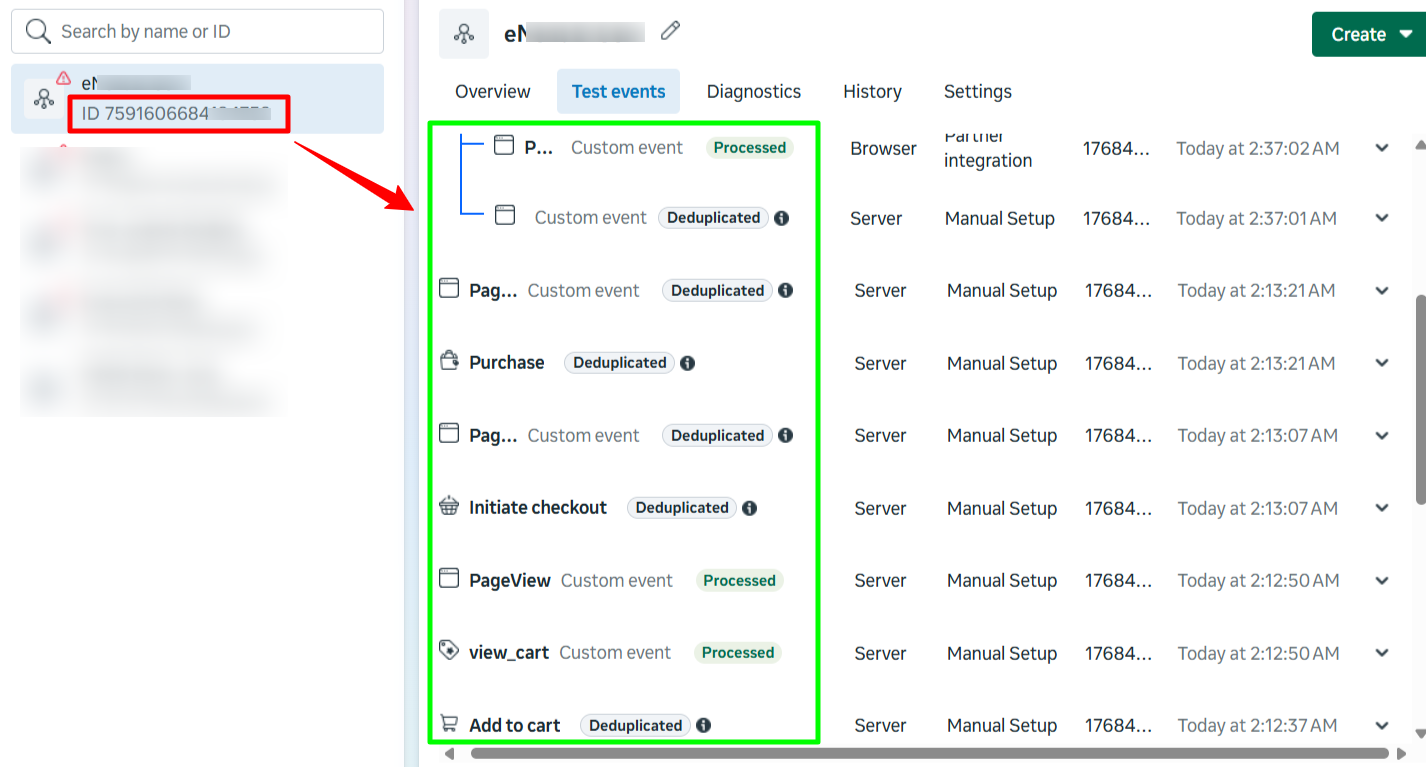Click the dataset icon in the sidebar item

coord(43,99)
